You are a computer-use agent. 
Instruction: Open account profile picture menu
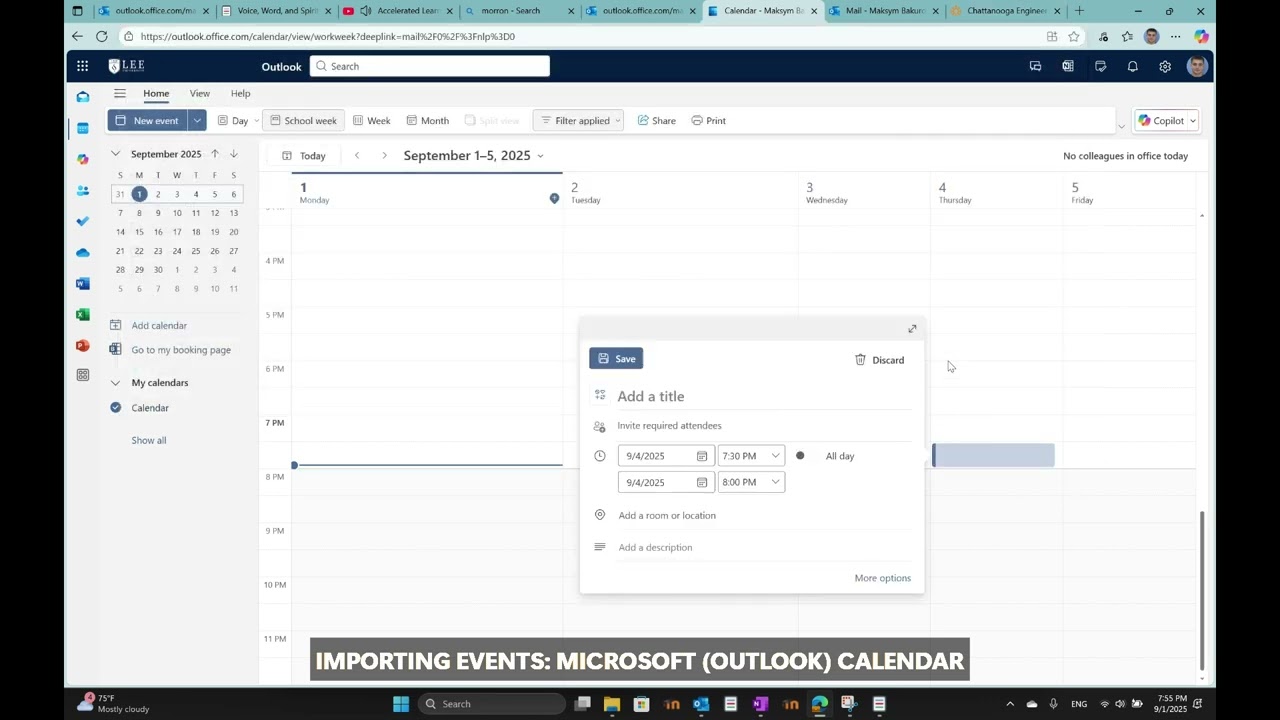1197,66
